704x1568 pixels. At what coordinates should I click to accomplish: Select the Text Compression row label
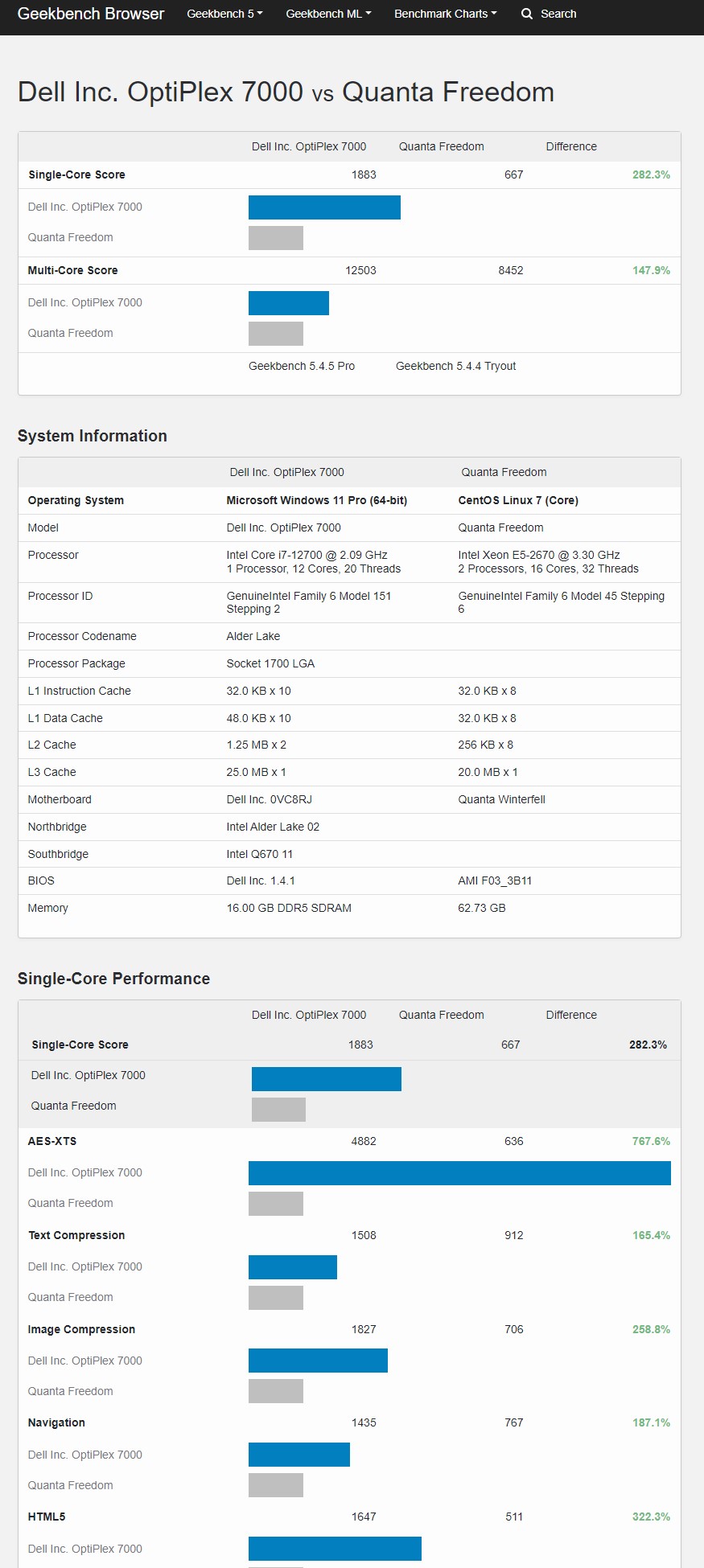click(76, 1235)
